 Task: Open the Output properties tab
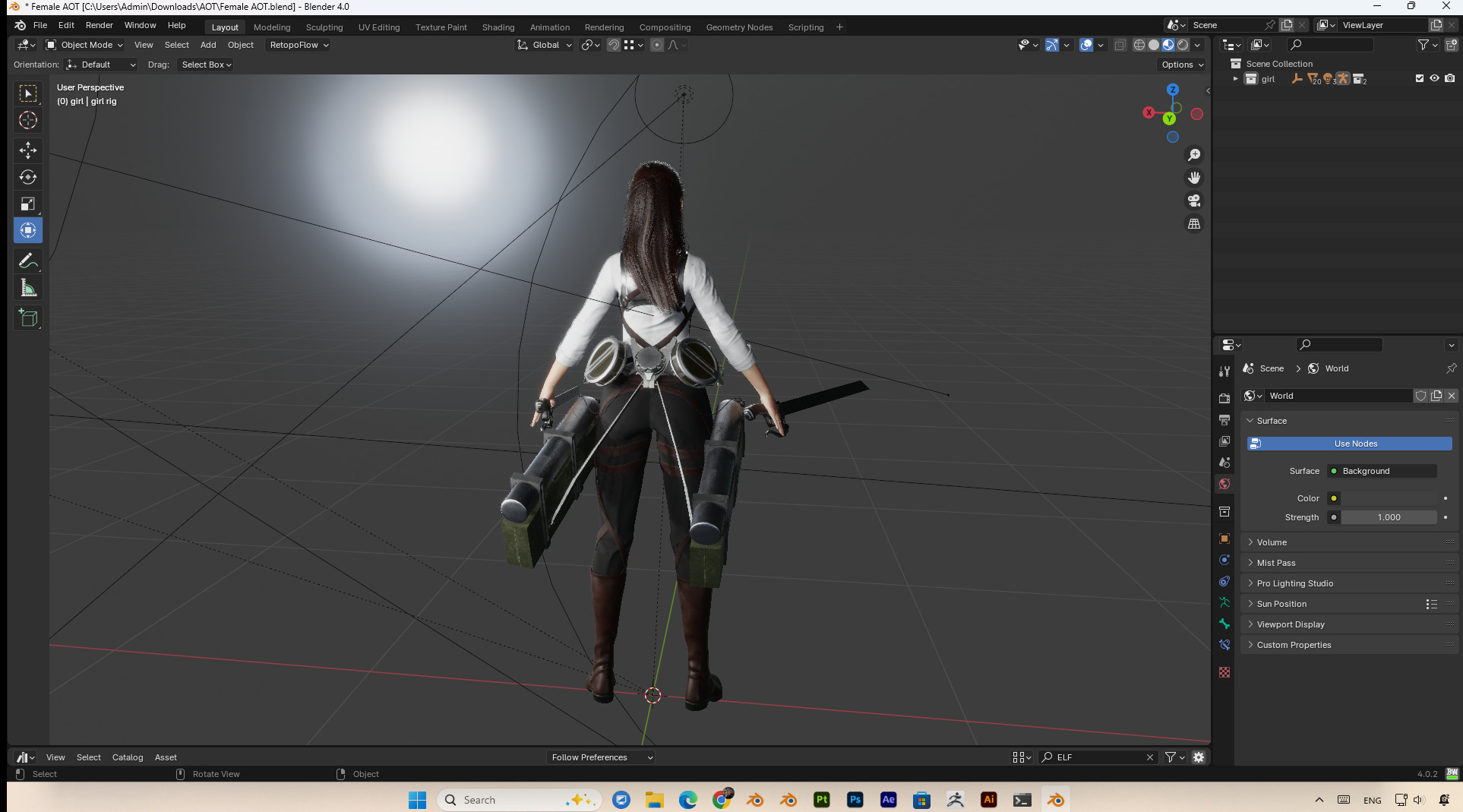coord(1224,419)
